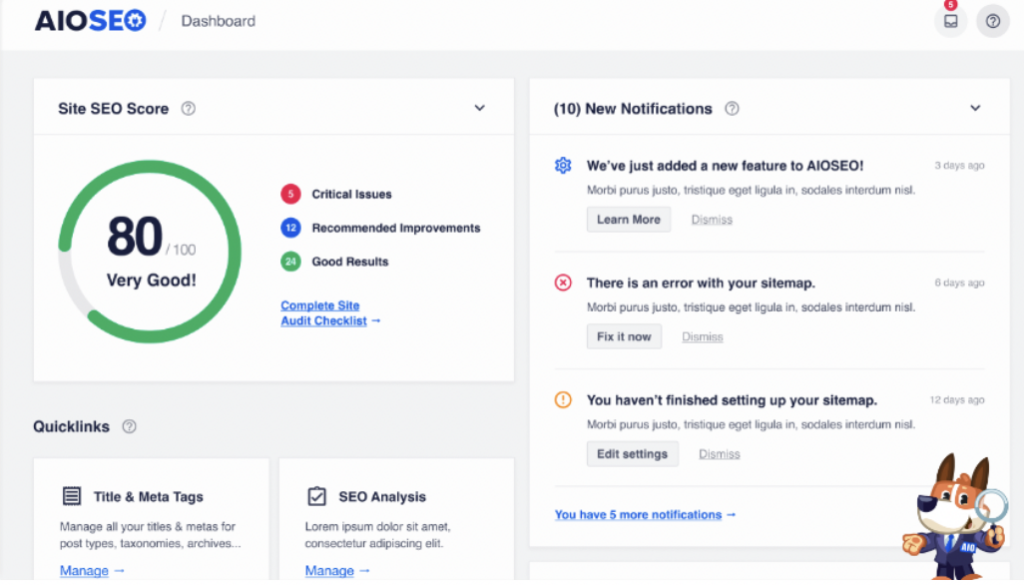Viewport: 1024px width, 585px height.
Task: Click the help icon next to Quicklinks
Action: pyautogui.click(x=129, y=427)
